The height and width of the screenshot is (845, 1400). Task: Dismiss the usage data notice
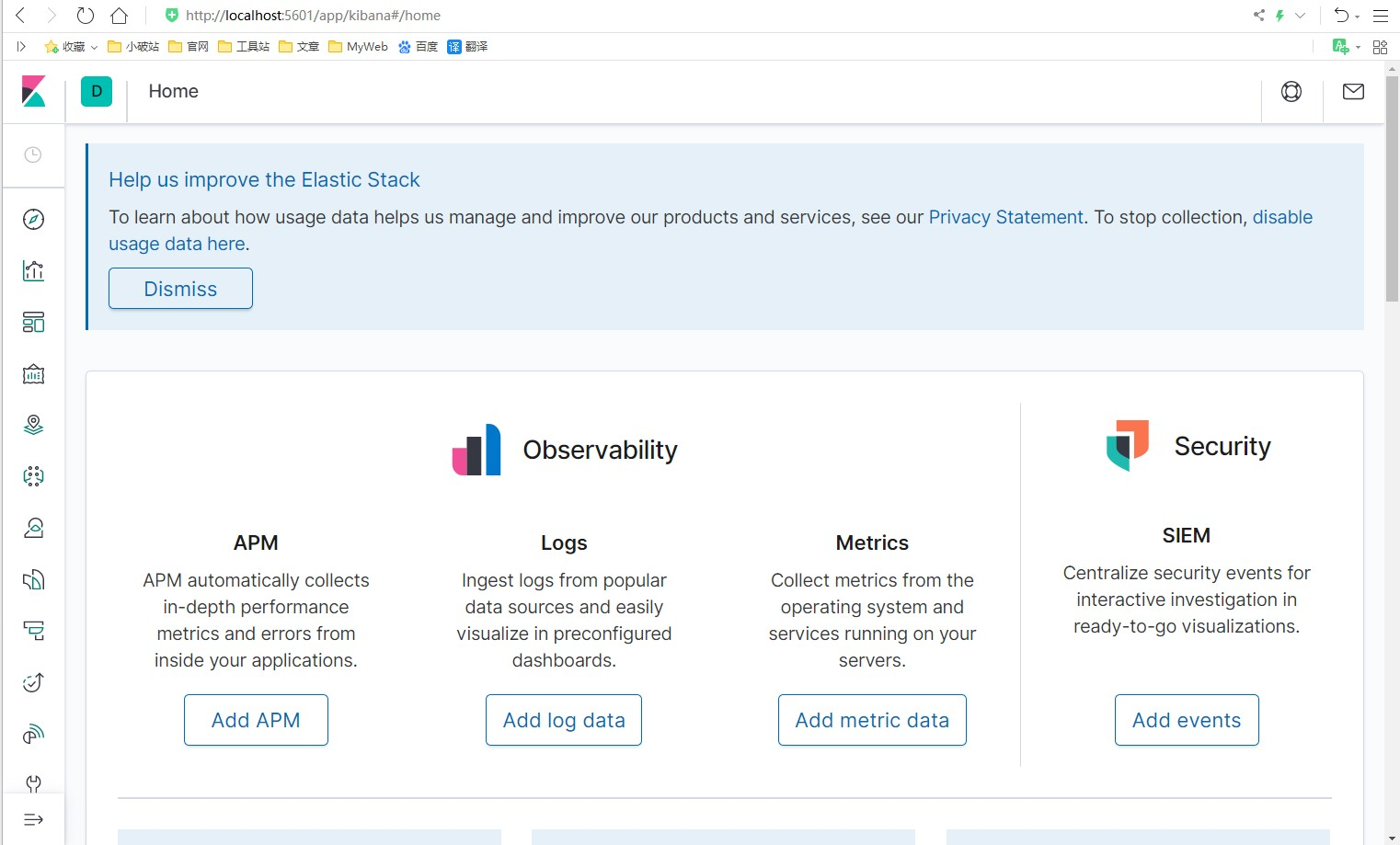coord(180,289)
